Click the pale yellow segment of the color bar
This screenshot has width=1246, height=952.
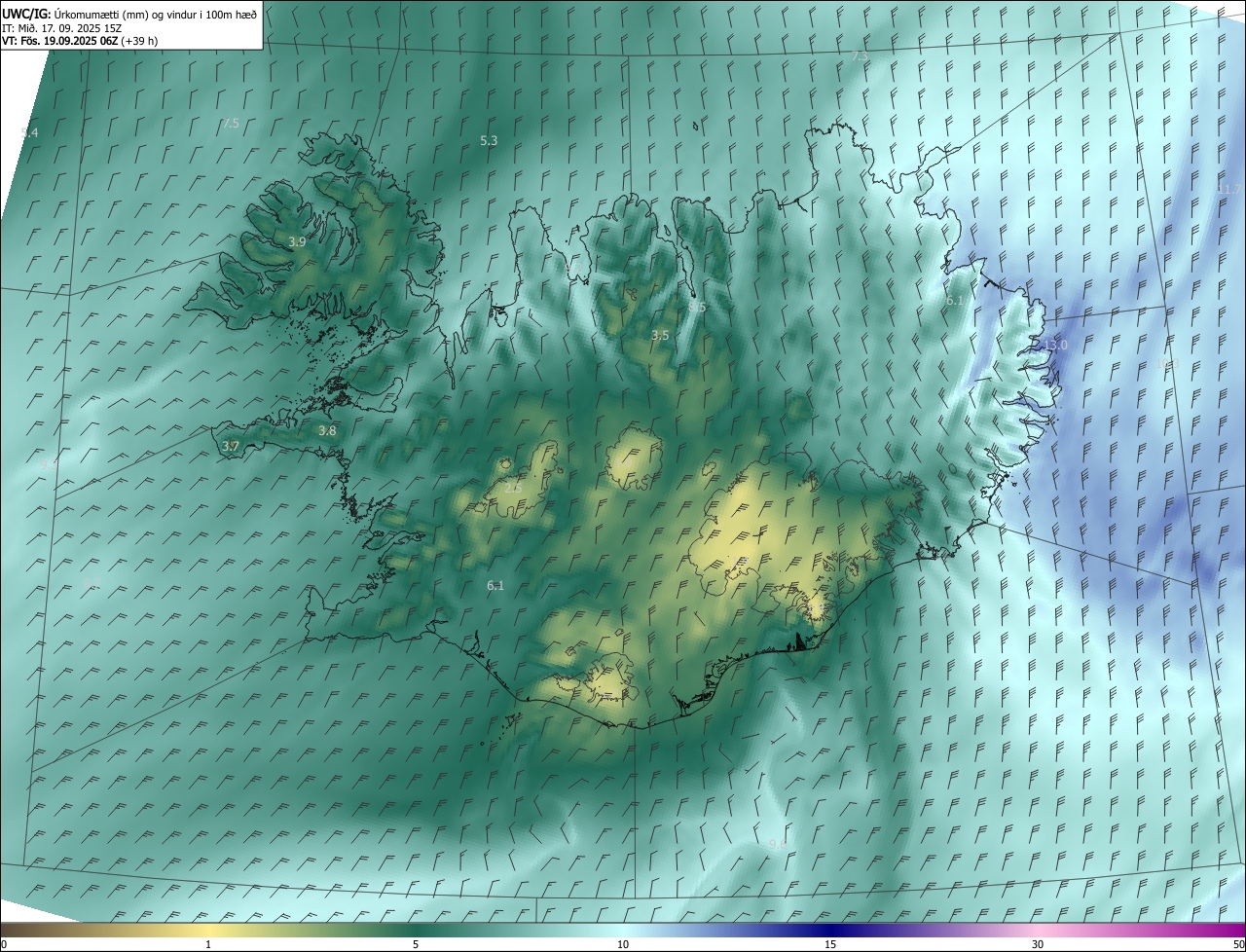208,930
